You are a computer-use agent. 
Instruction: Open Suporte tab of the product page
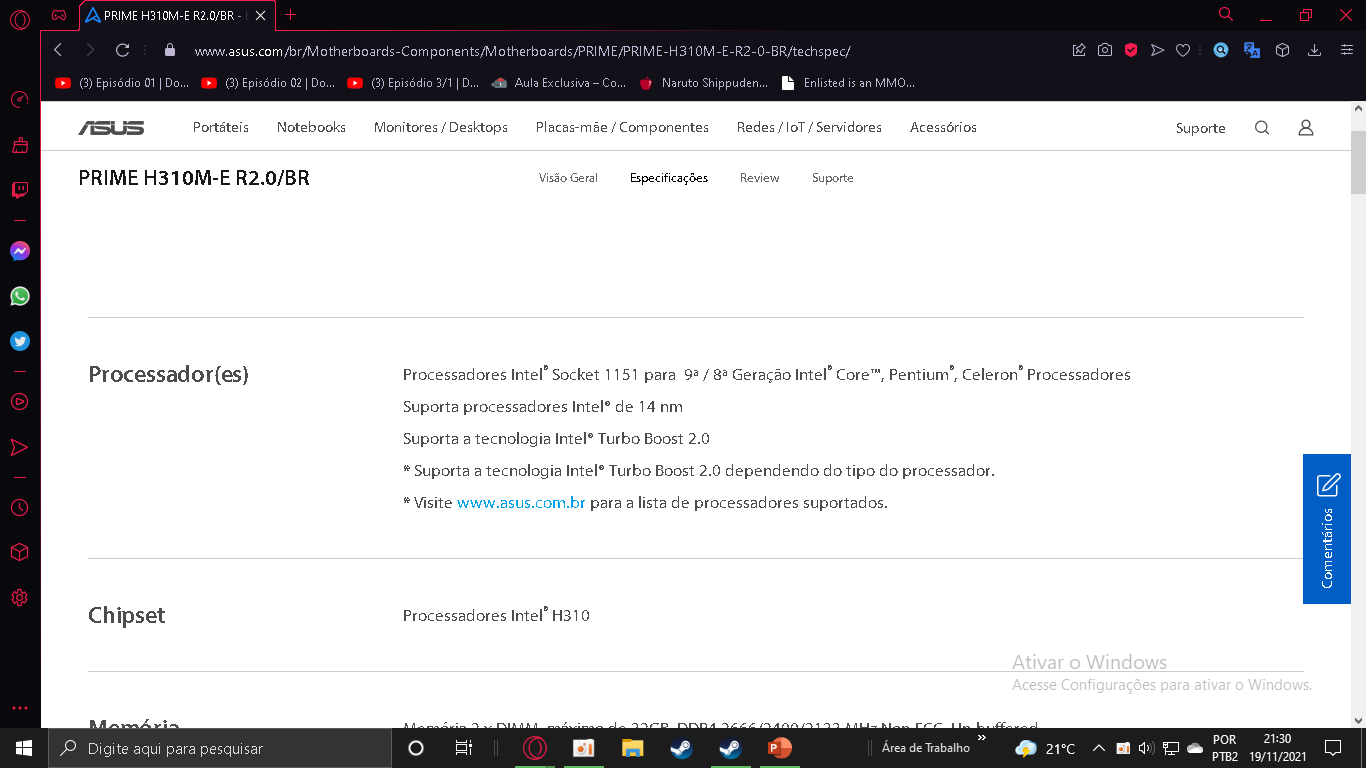click(x=832, y=178)
